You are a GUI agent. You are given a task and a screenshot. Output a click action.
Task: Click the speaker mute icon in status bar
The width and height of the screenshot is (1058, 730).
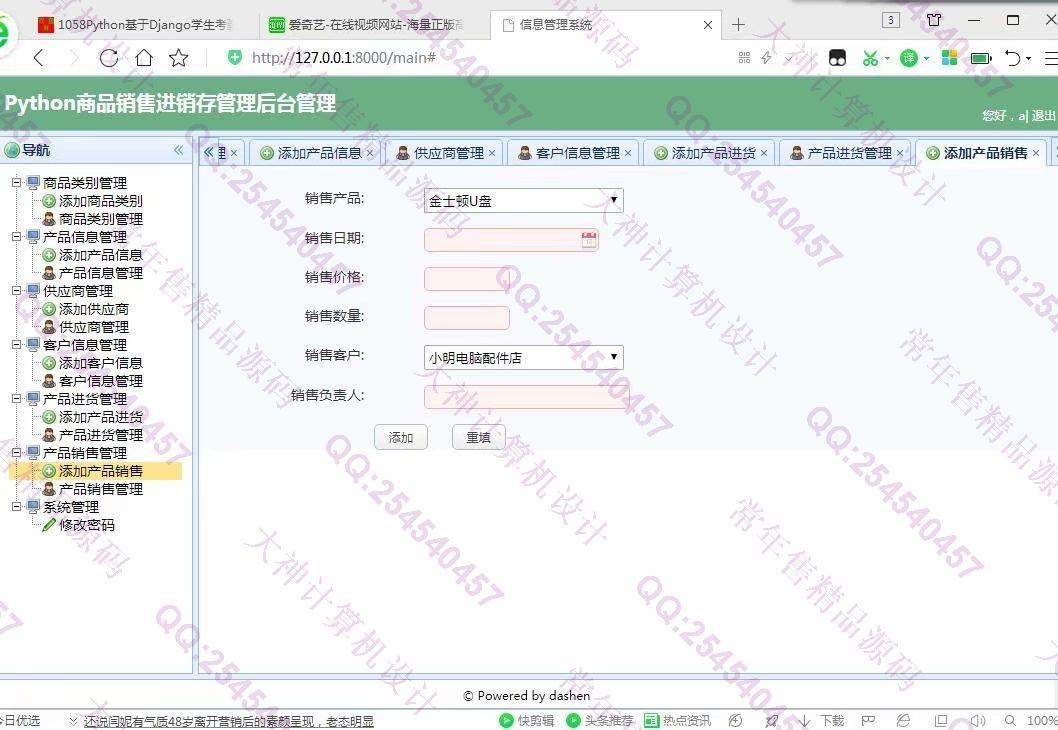(977, 721)
